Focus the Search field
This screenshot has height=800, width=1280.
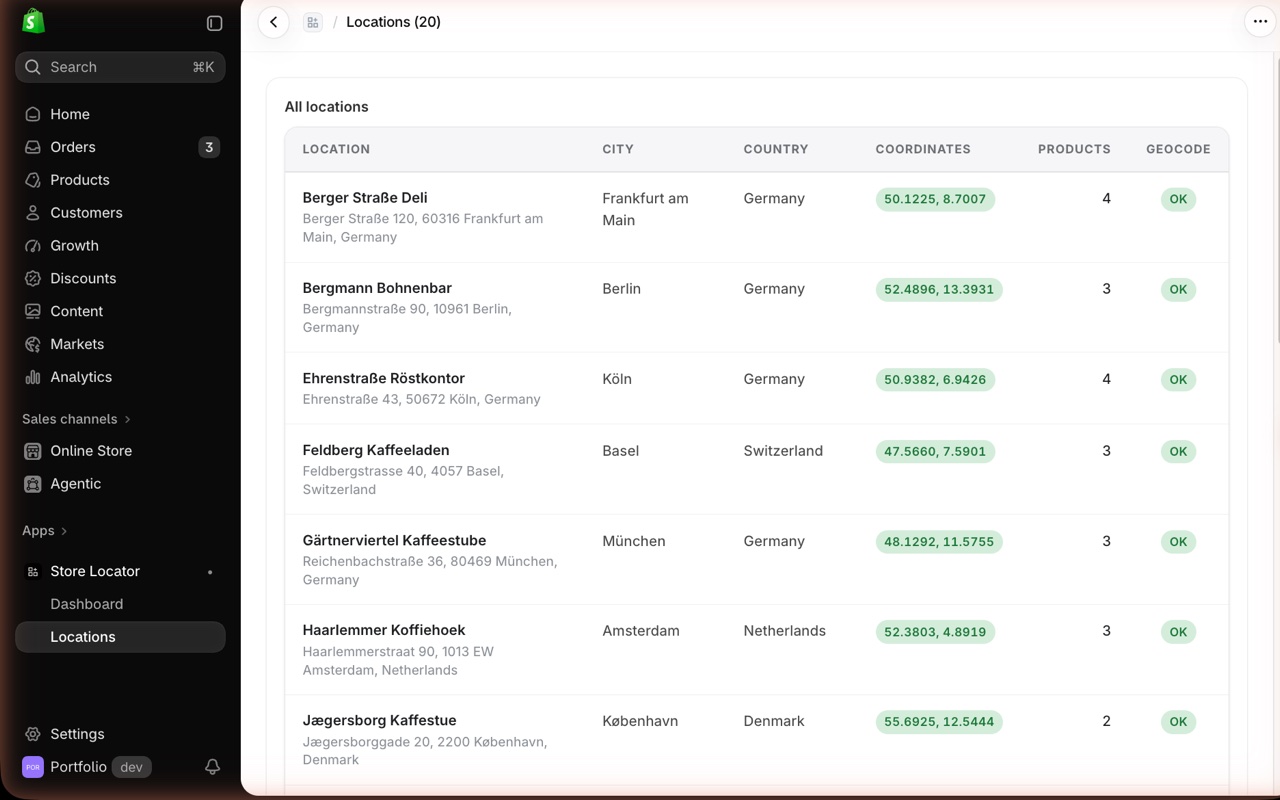pyautogui.click(x=120, y=67)
